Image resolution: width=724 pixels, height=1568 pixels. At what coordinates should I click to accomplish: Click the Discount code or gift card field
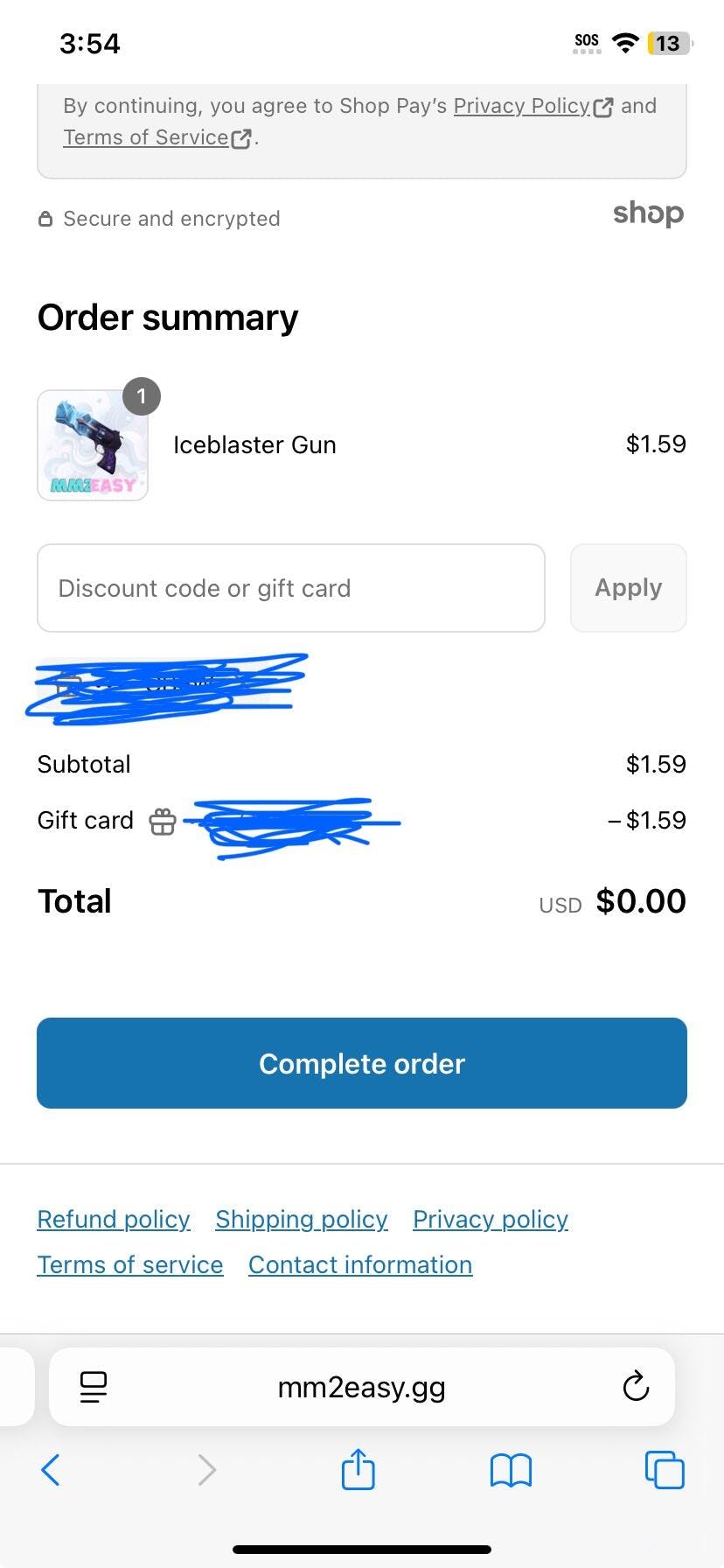click(x=291, y=588)
